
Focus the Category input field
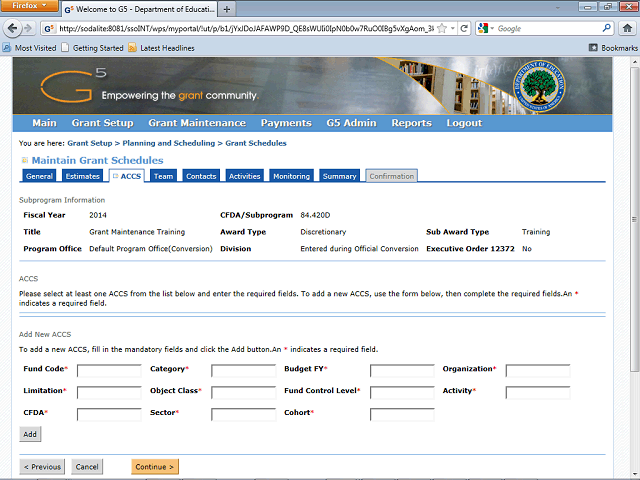click(x=243, y=371)
